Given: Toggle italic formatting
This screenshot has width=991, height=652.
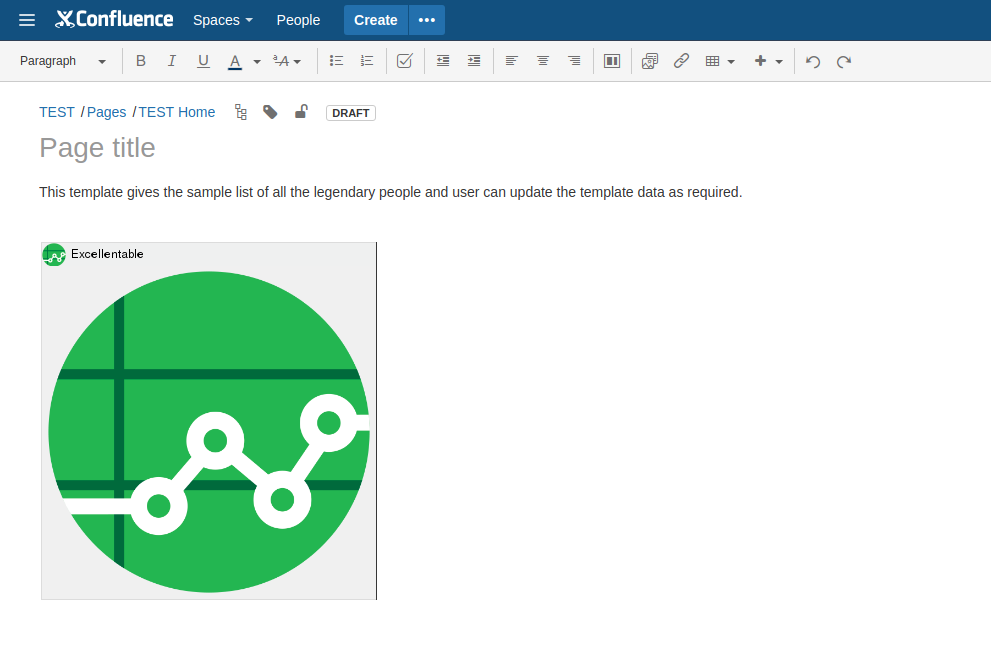Looking at the screenshot, I should (172, 61).
